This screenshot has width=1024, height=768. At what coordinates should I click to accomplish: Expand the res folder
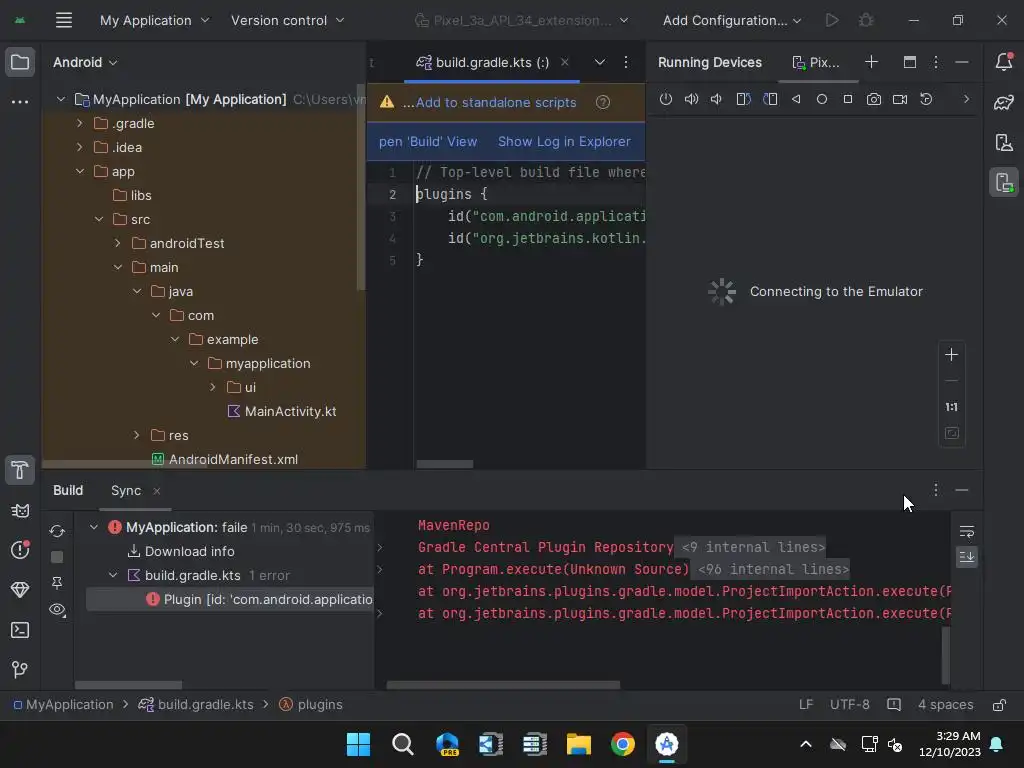click(136, 435)
